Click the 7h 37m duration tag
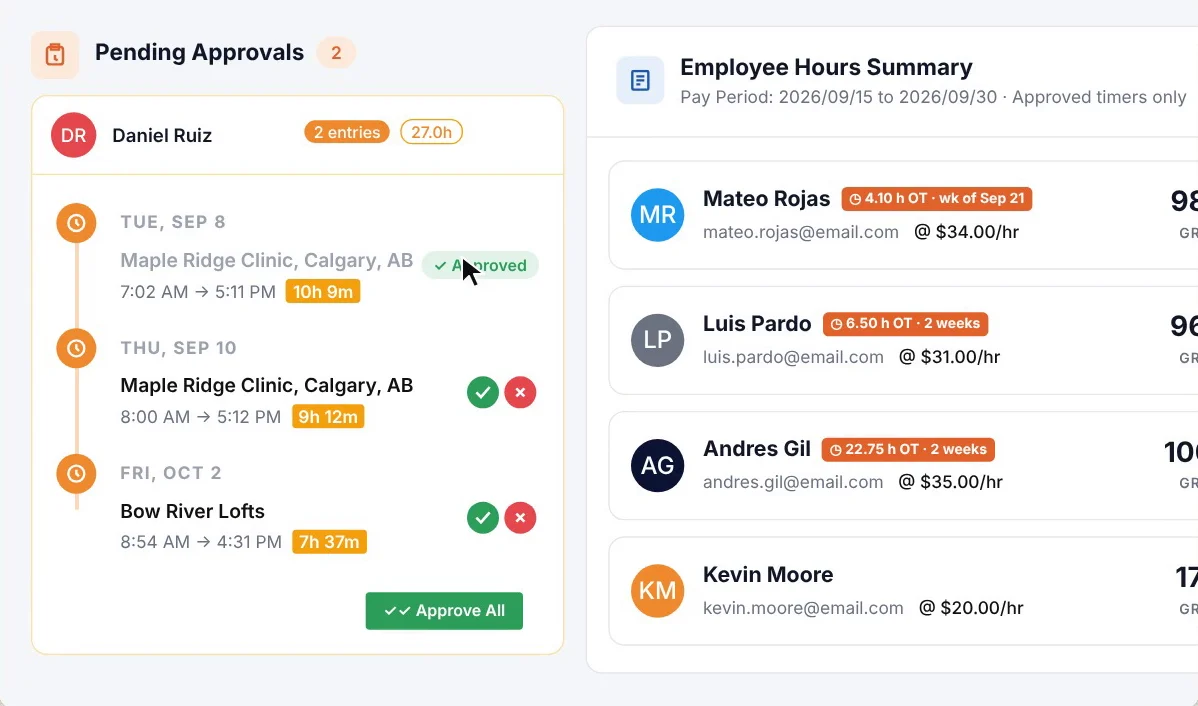 pyautogui.click(x=329, y=542)
